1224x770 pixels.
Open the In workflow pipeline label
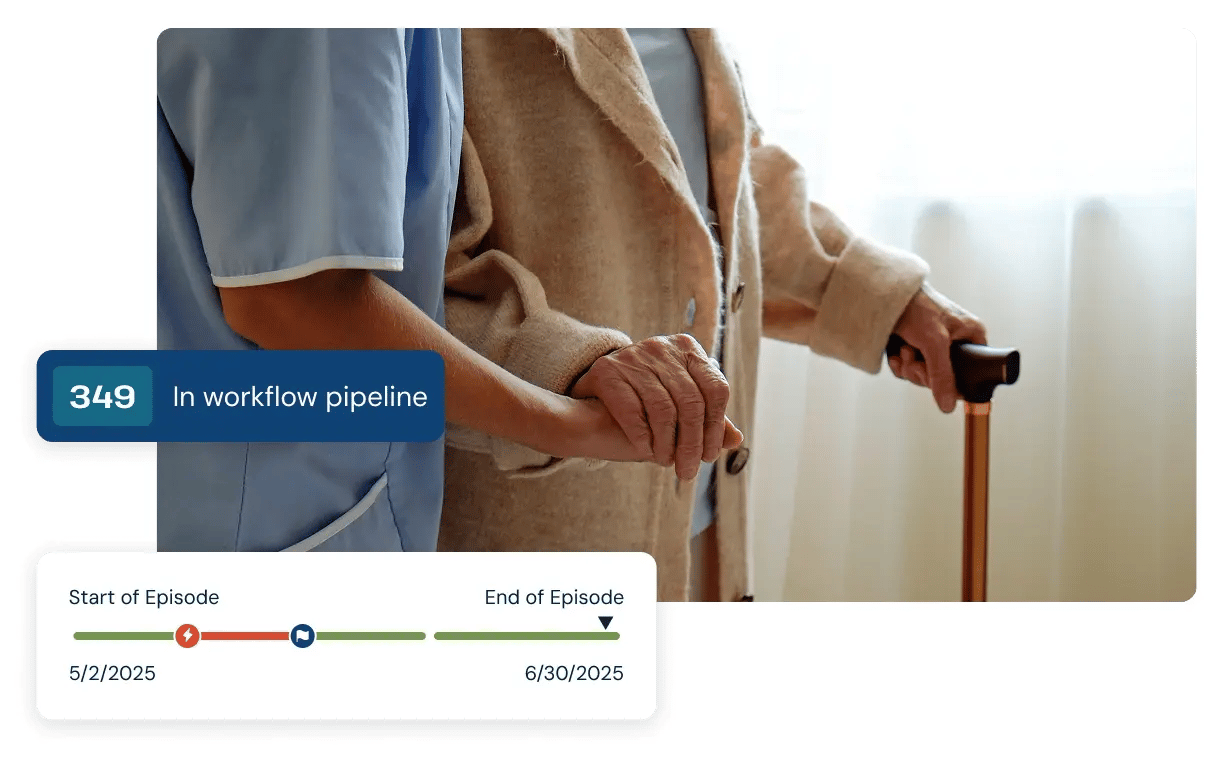[x=300, y=397]
